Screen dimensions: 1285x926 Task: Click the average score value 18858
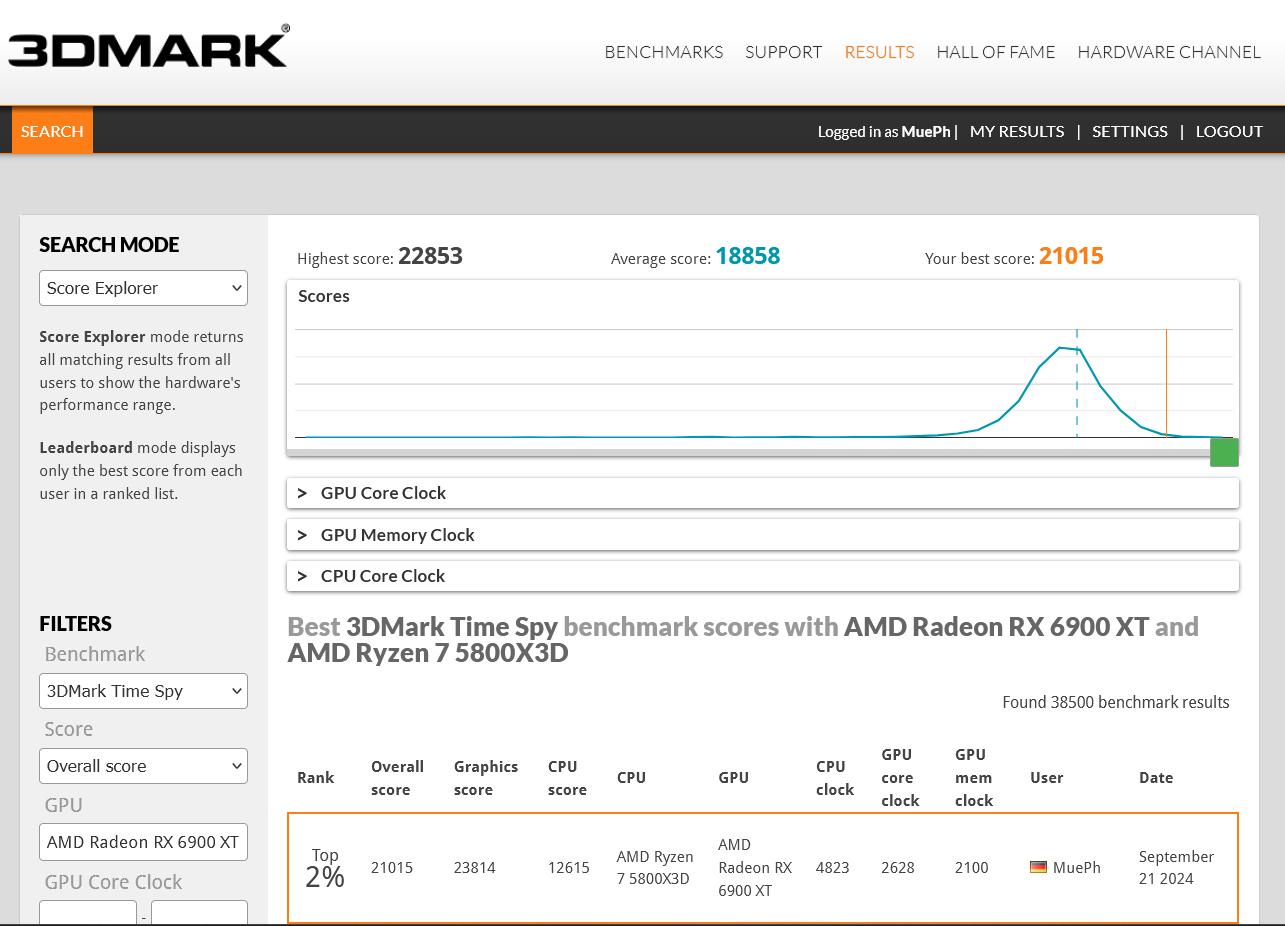click(x=748, y=256)
